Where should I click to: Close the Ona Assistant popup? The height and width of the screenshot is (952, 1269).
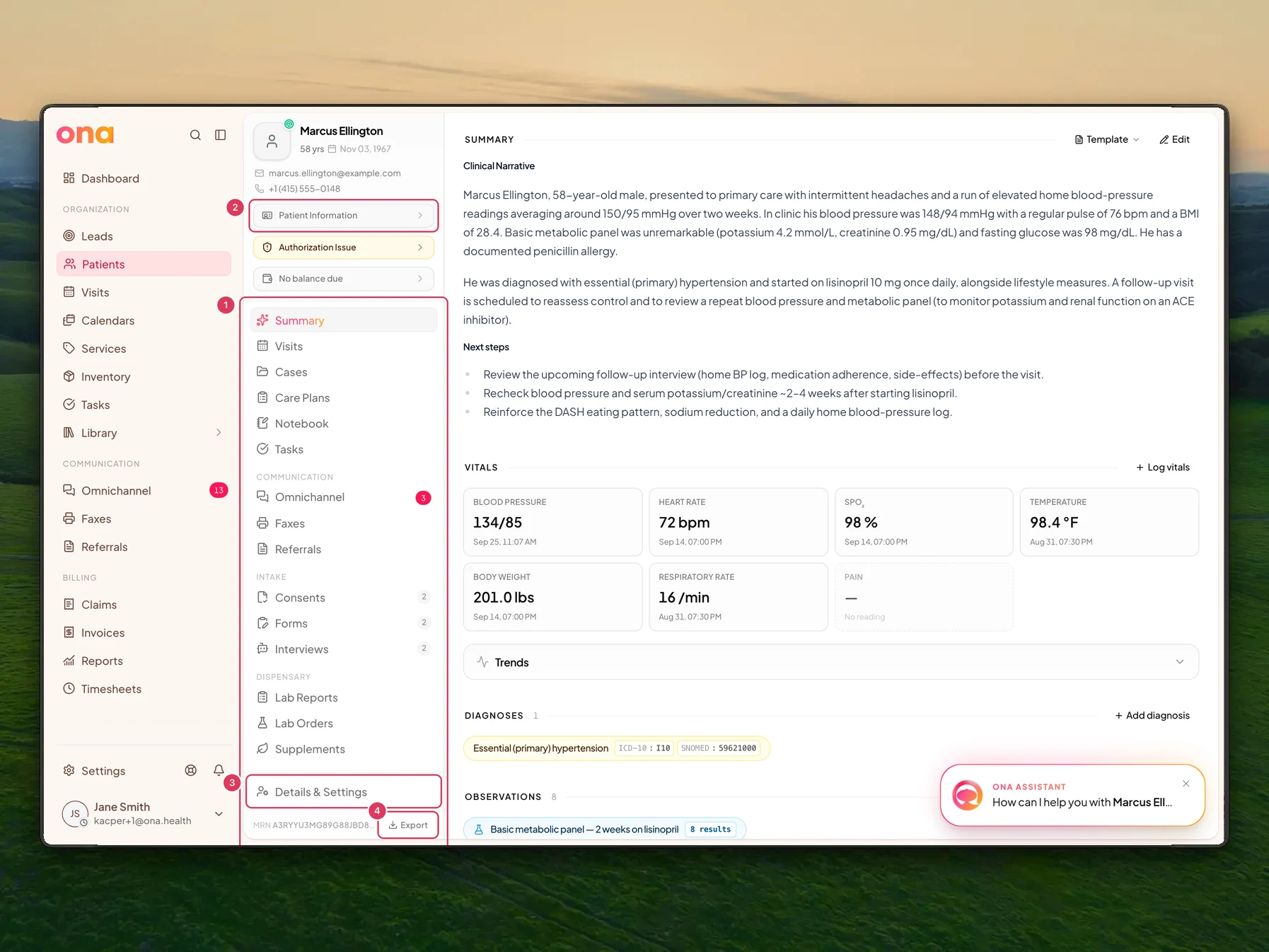[x=1186, y=783]
